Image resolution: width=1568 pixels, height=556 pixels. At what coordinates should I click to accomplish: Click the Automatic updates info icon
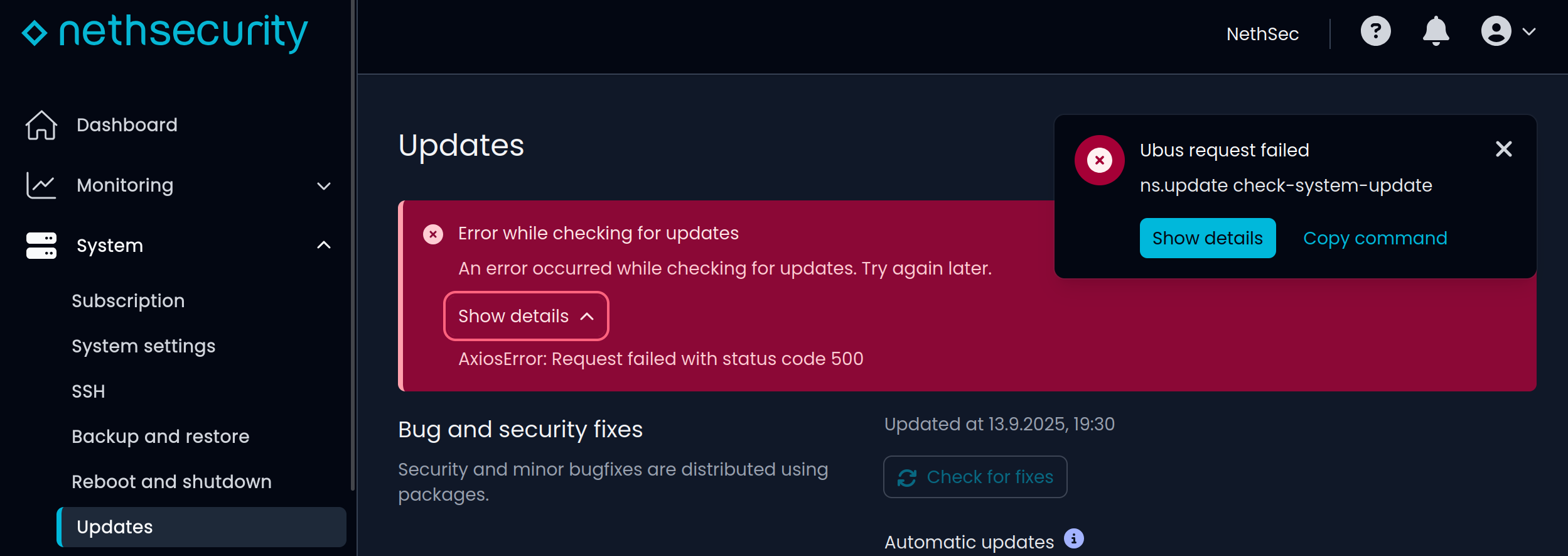pos(1073,539)
